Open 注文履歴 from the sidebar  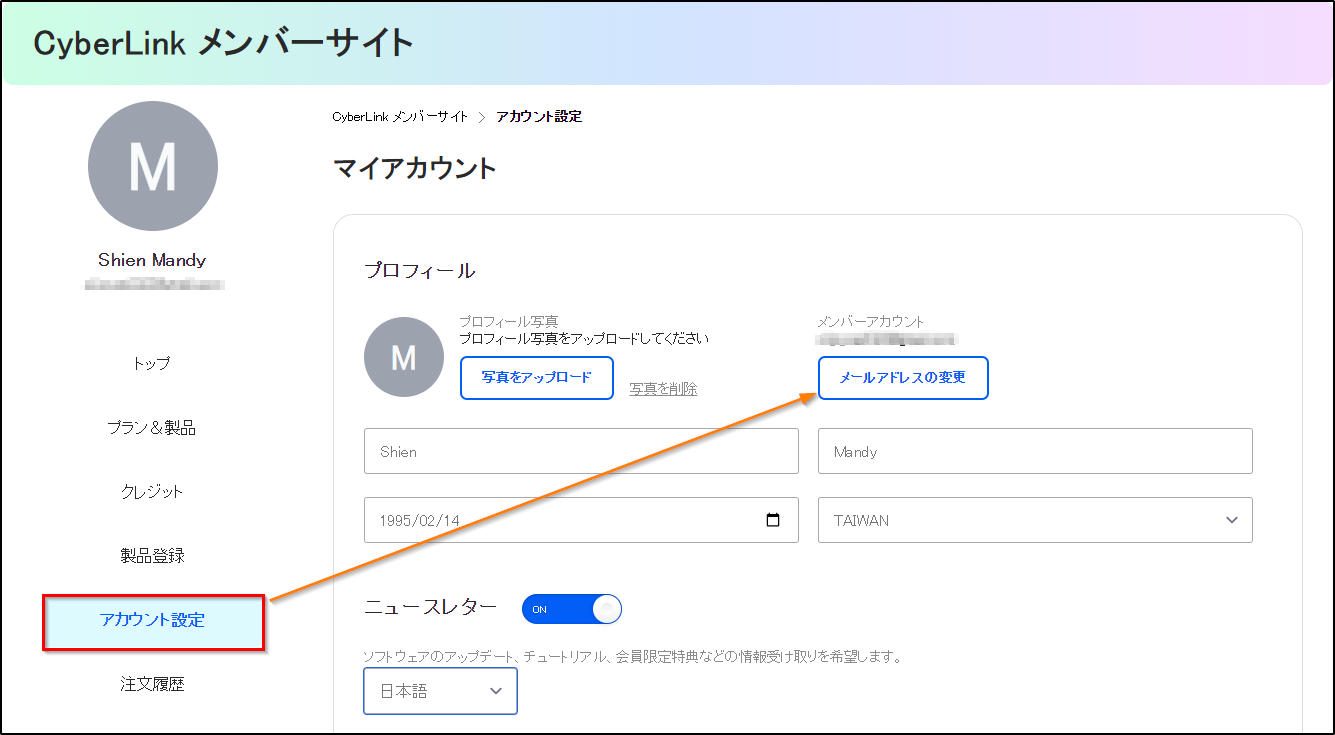[152, 684]
